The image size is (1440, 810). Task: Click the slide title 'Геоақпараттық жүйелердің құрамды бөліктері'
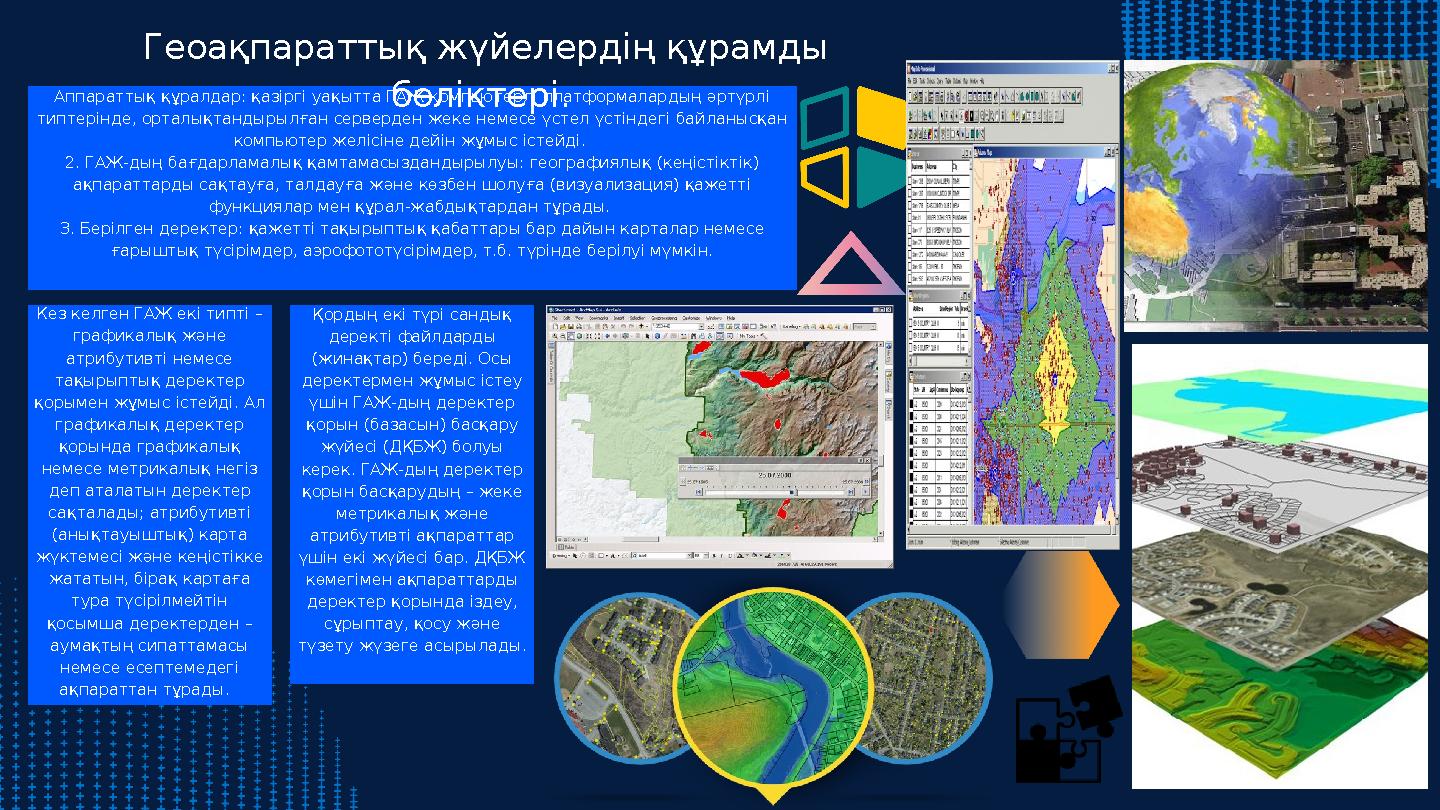click(485, 70)
